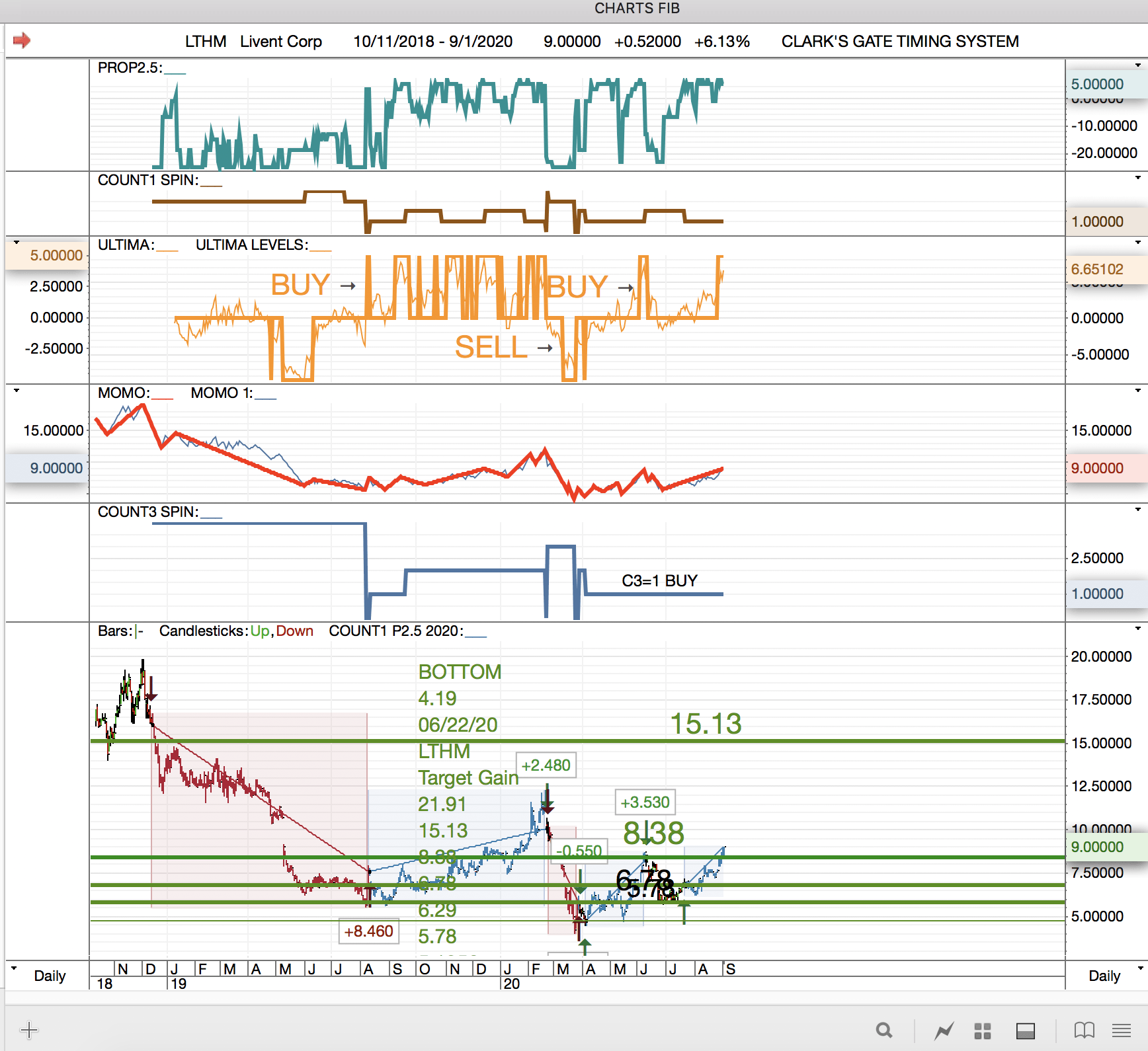Click the green 9.00000 price tag
Image resolution: width=1148 pixels, height=1051 pixels.
click(x=1097, y=847)
